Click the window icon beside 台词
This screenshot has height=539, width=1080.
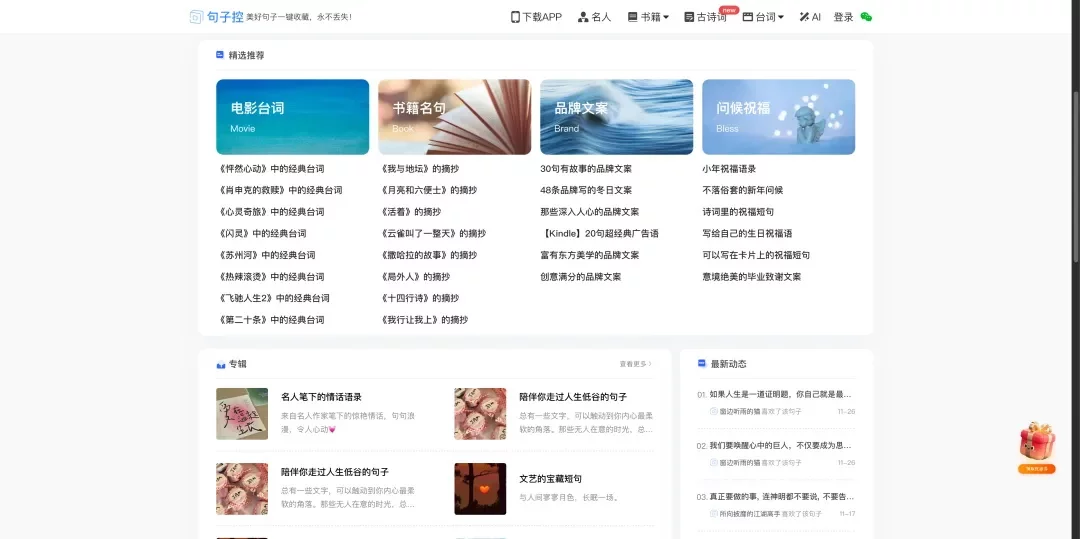[747, 17]
